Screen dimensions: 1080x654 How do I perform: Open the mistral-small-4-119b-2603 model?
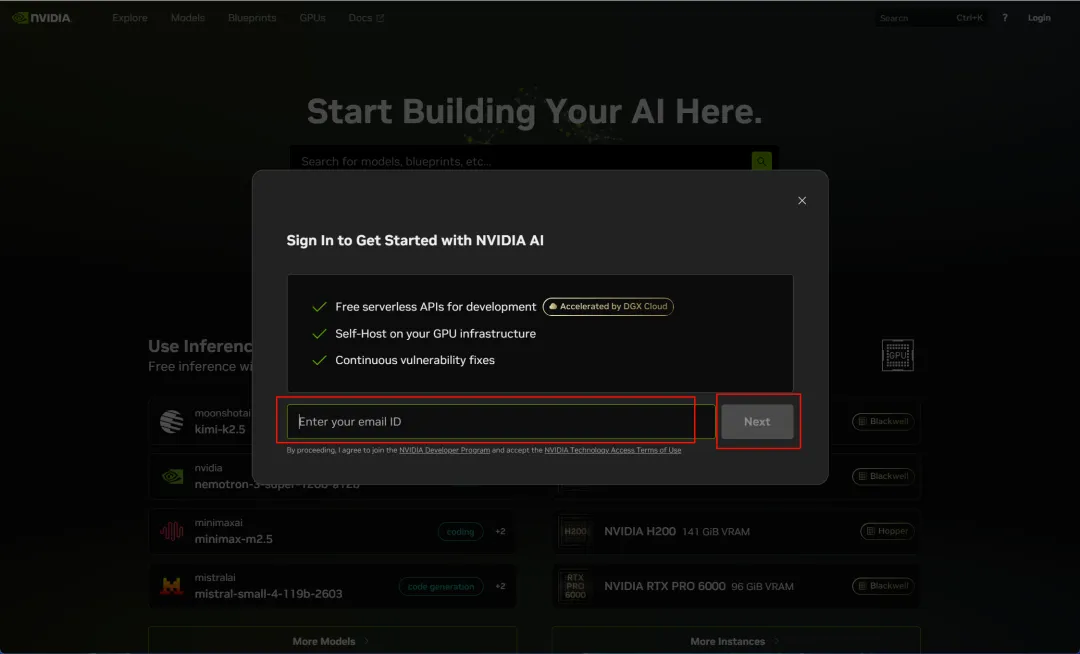tap(332, 586)
